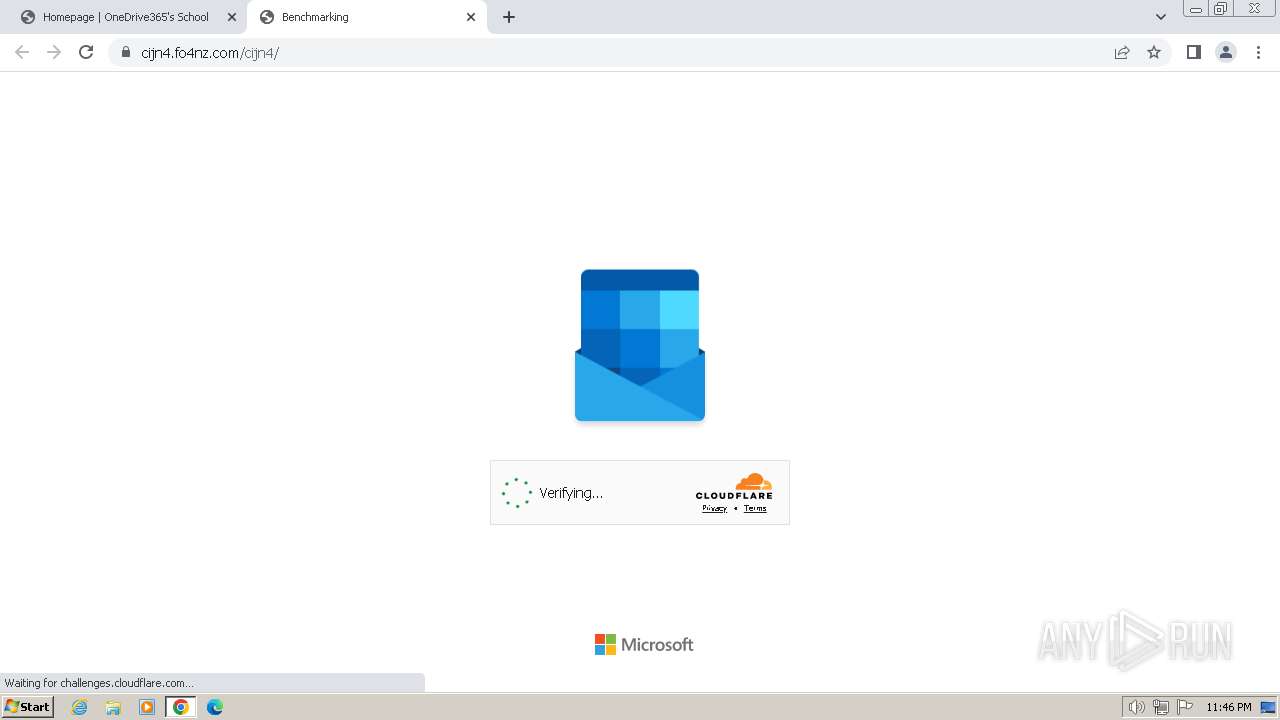Share this page icon
The height and width of the screenshot is (720, 1280).
tap(1122, 52)
